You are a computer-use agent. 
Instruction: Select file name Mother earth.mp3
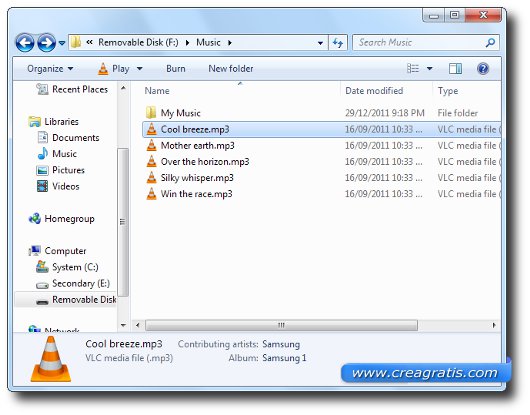[197, 146]
